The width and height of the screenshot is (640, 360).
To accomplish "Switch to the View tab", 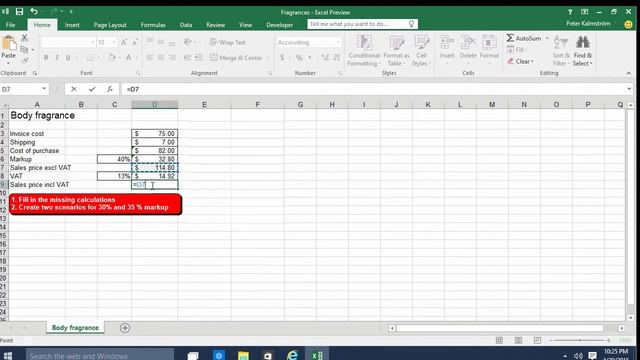I will pos(245,25).
